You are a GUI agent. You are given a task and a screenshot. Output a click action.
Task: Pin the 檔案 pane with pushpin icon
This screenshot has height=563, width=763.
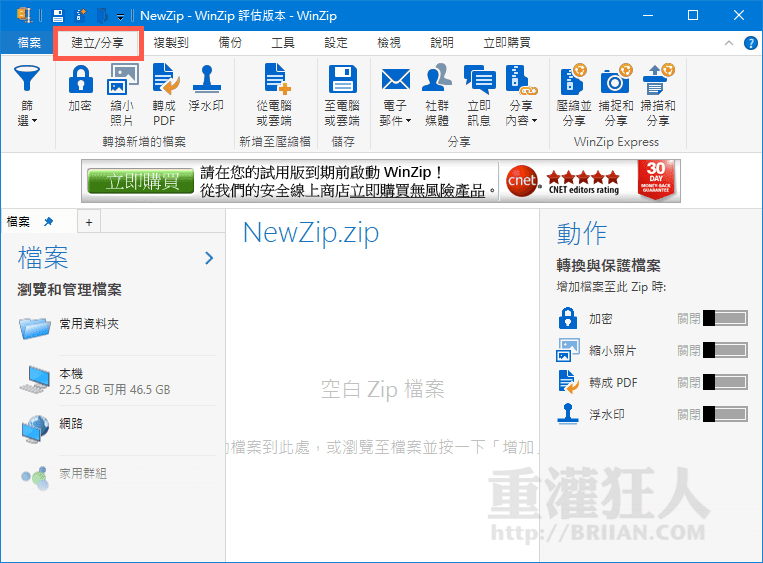[48, 222]
